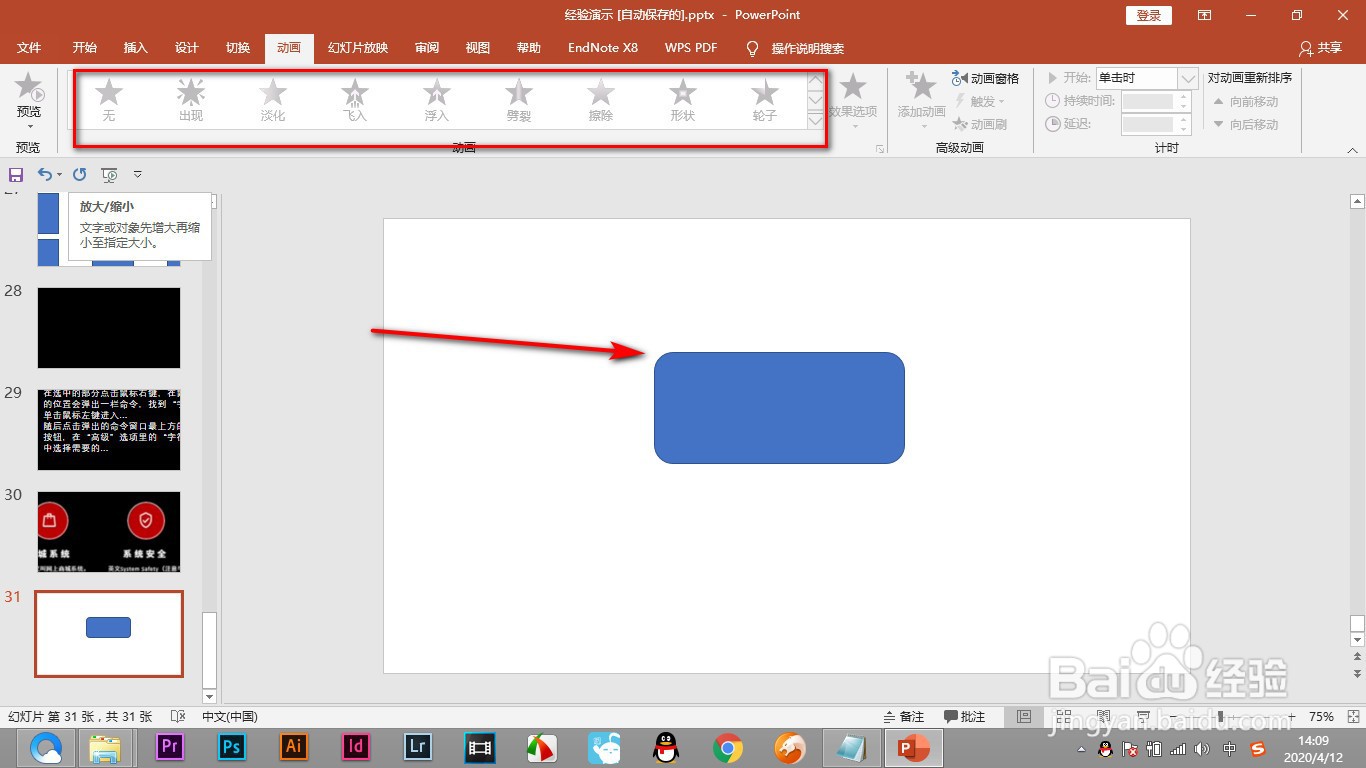
Task: Click 向后移动 reorder button
Action: [1246, 124]
